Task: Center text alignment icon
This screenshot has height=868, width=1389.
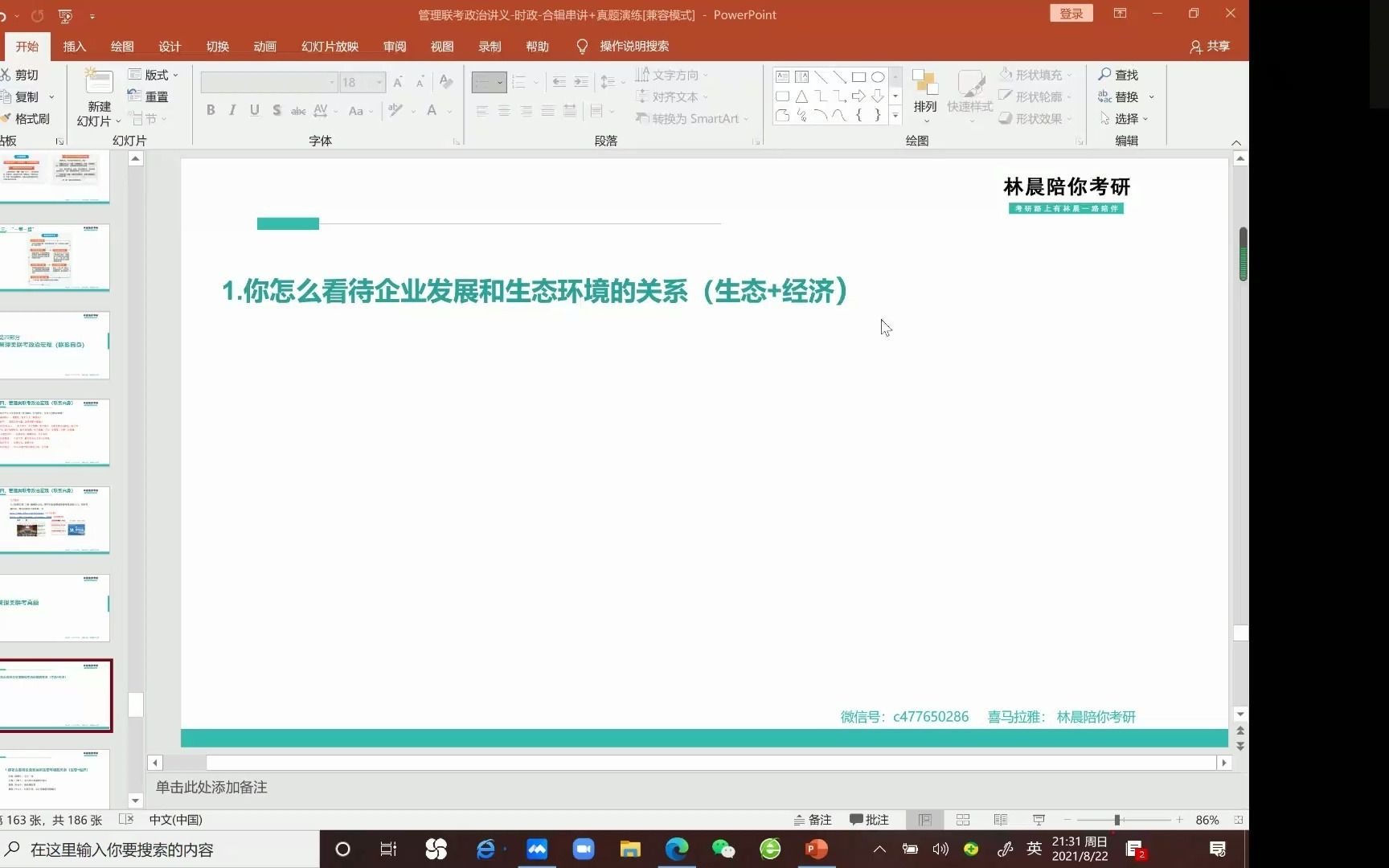Action: (x=504, y=111)
